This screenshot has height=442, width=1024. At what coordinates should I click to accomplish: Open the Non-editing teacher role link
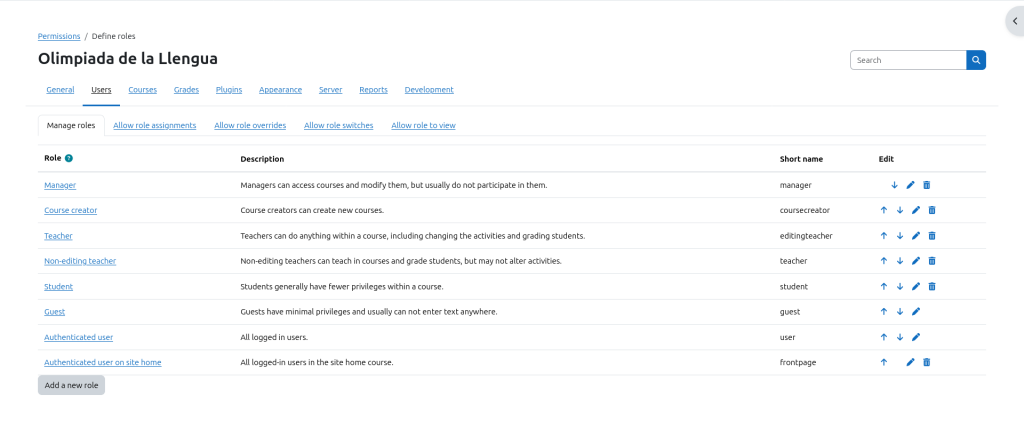pos(80,261)
